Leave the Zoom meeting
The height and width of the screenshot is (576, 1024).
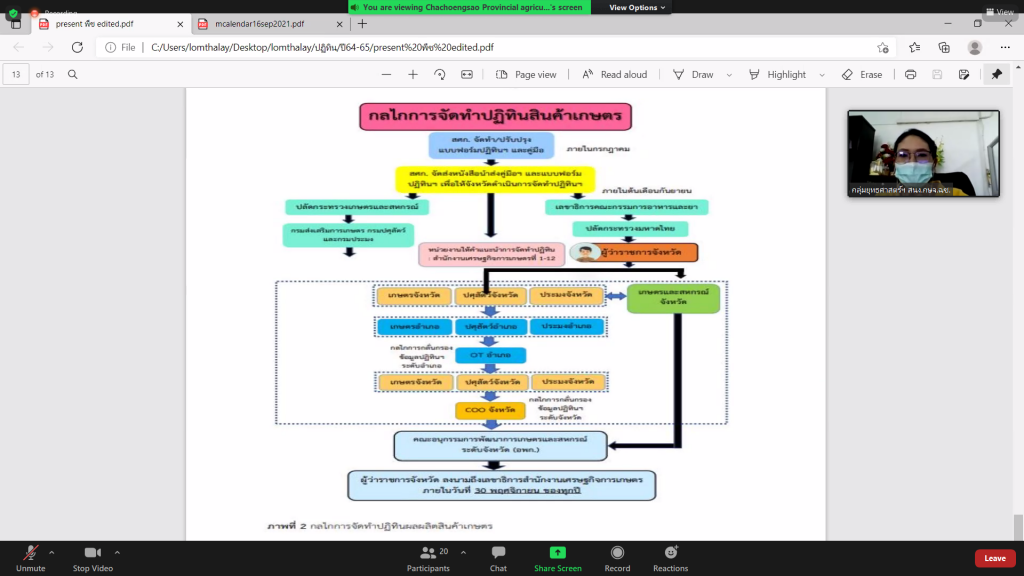tap(994, 558)
